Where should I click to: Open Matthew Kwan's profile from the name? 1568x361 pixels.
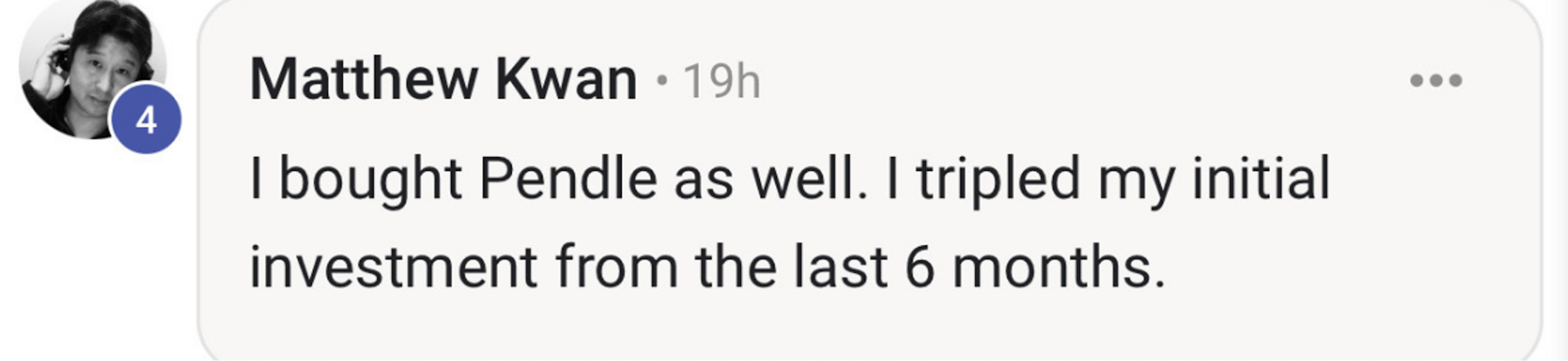click(443, 80)
